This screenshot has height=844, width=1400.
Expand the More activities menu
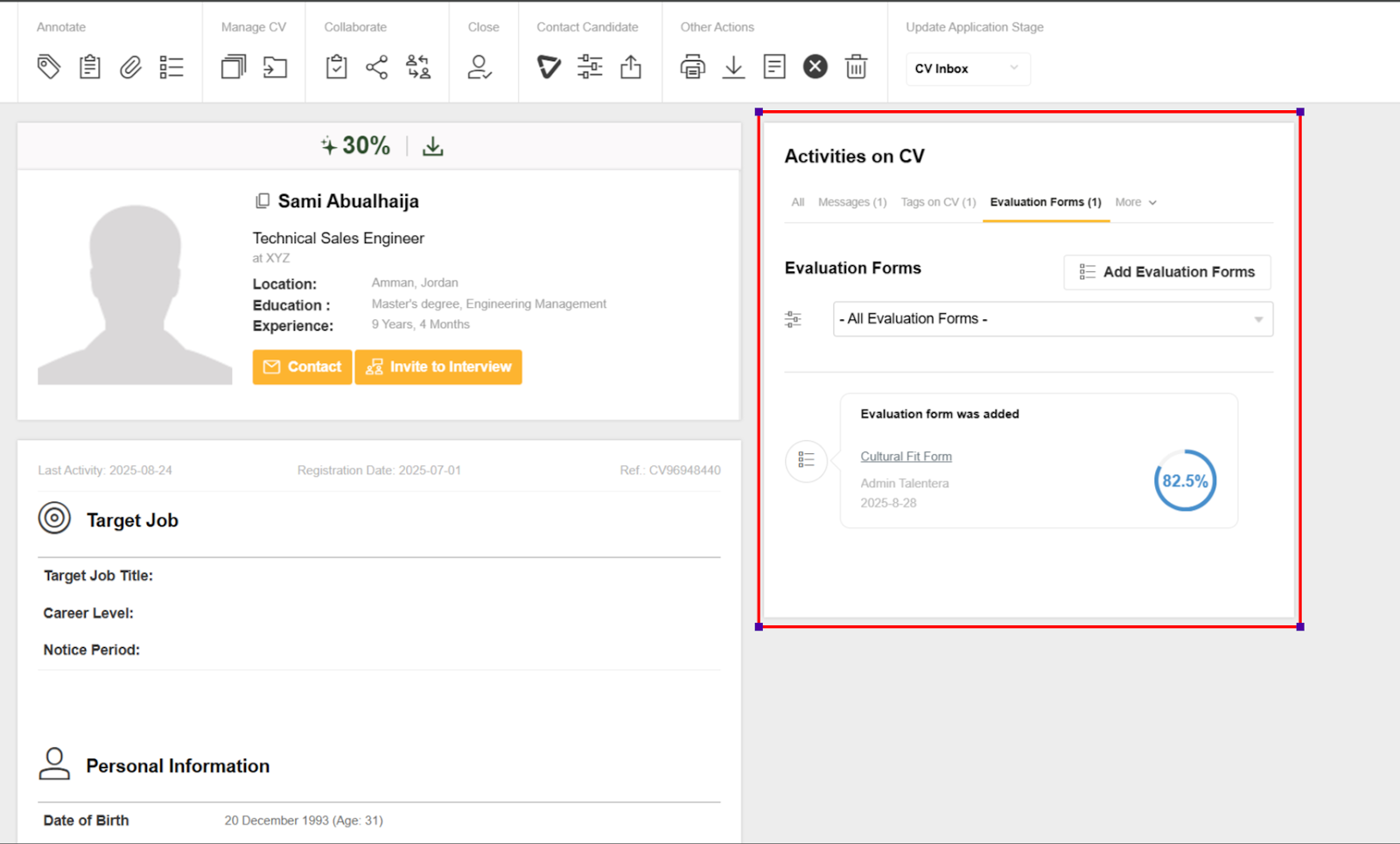[1136, 202]
